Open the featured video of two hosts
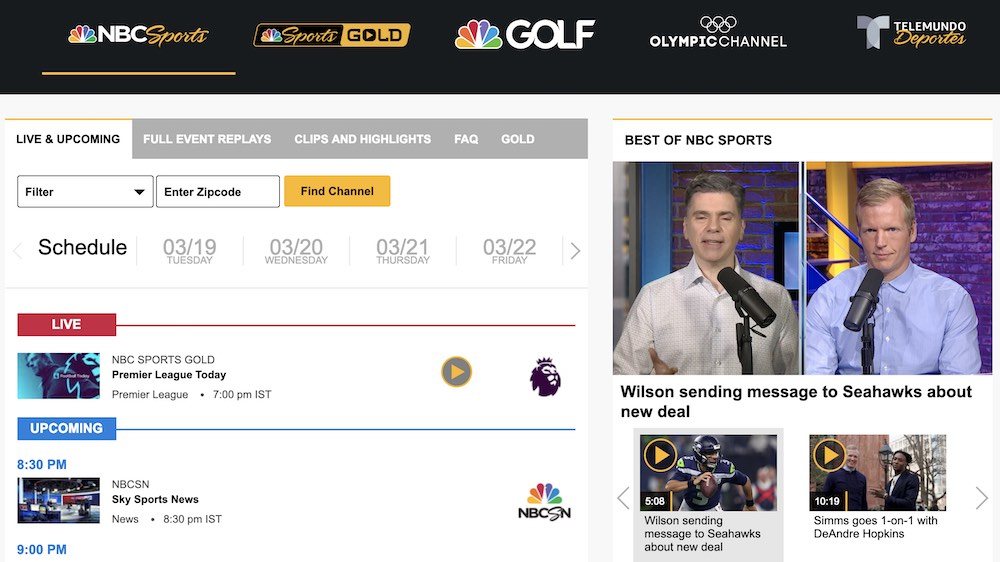The width and height of the screenshot is (1000, 562). [x=802, y=268]
